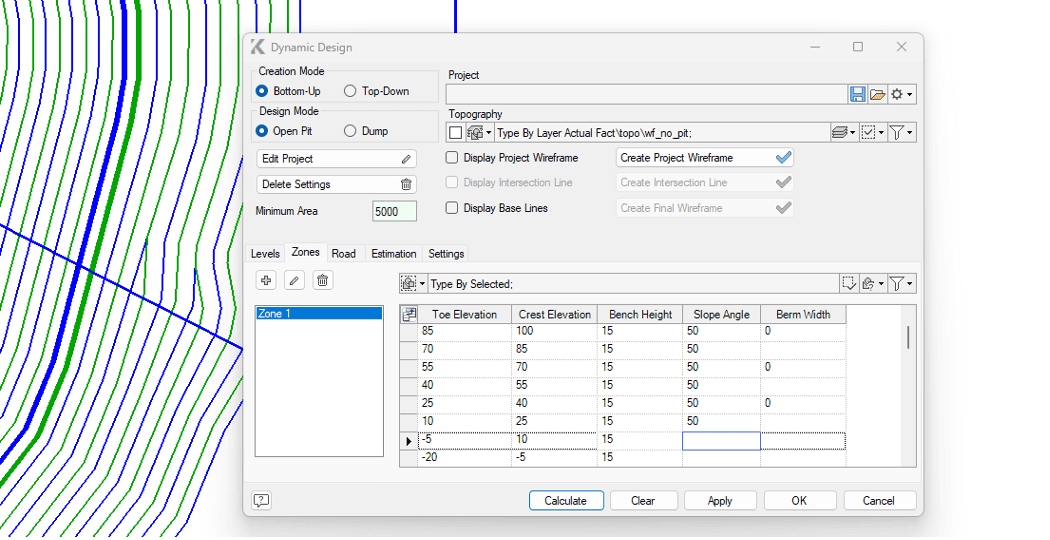Screen dimensions: 1050x540
Task: Switch to the Estimation tab
Action: coord(394,253)
